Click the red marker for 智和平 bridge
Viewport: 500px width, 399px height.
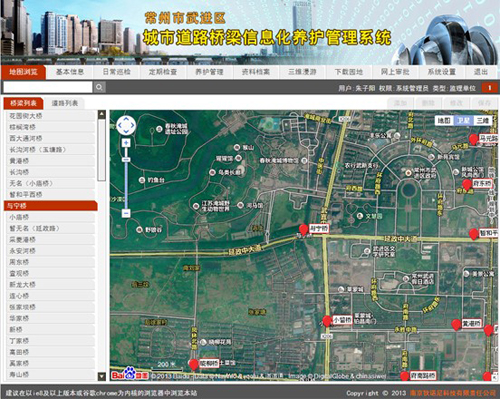coord(474,234)
